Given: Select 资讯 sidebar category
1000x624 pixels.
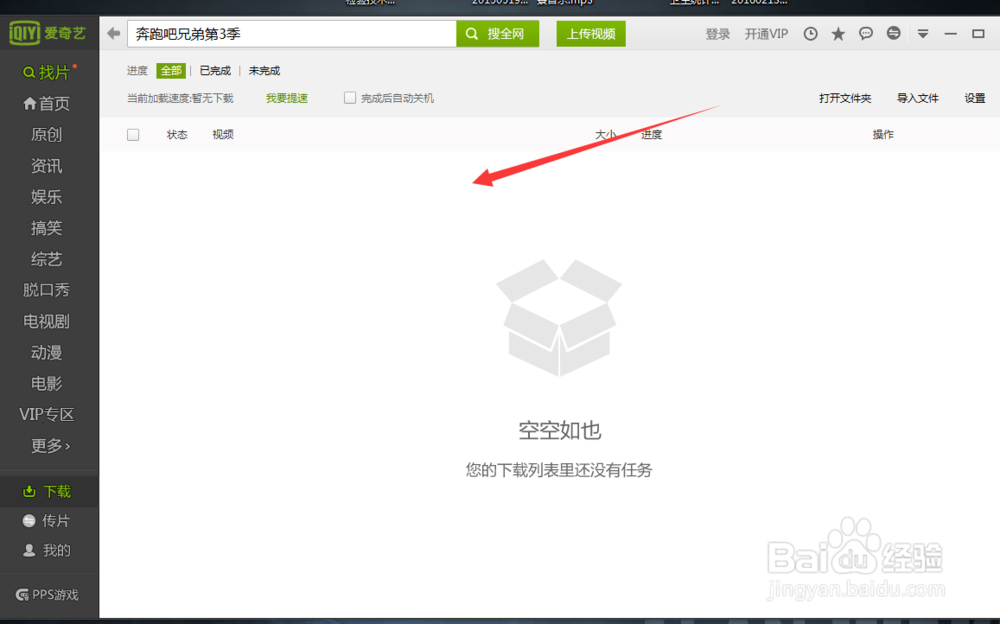Looking at the screenshot, I should coord(47,166).
